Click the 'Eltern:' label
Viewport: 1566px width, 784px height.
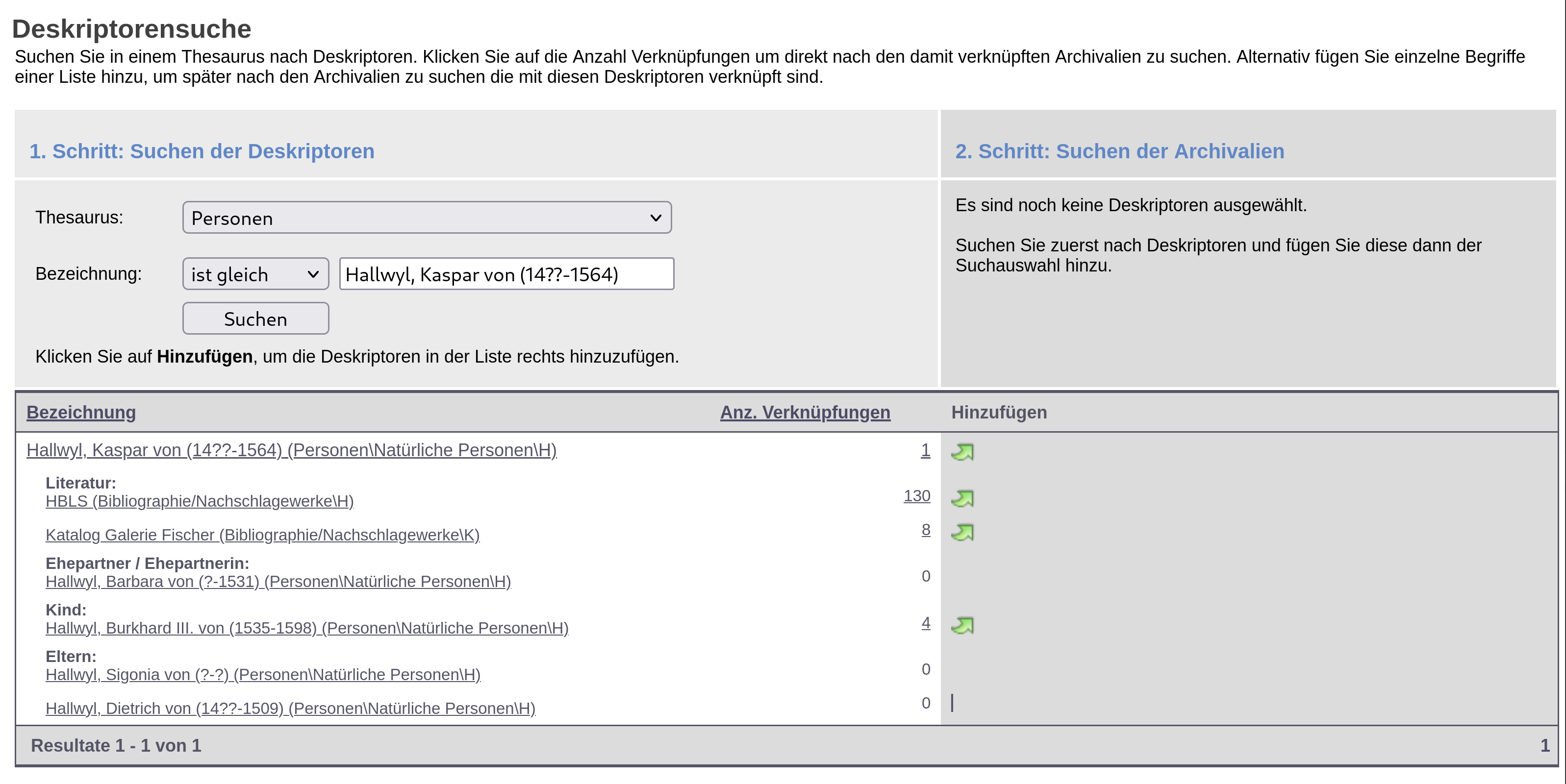coord(71,657)
